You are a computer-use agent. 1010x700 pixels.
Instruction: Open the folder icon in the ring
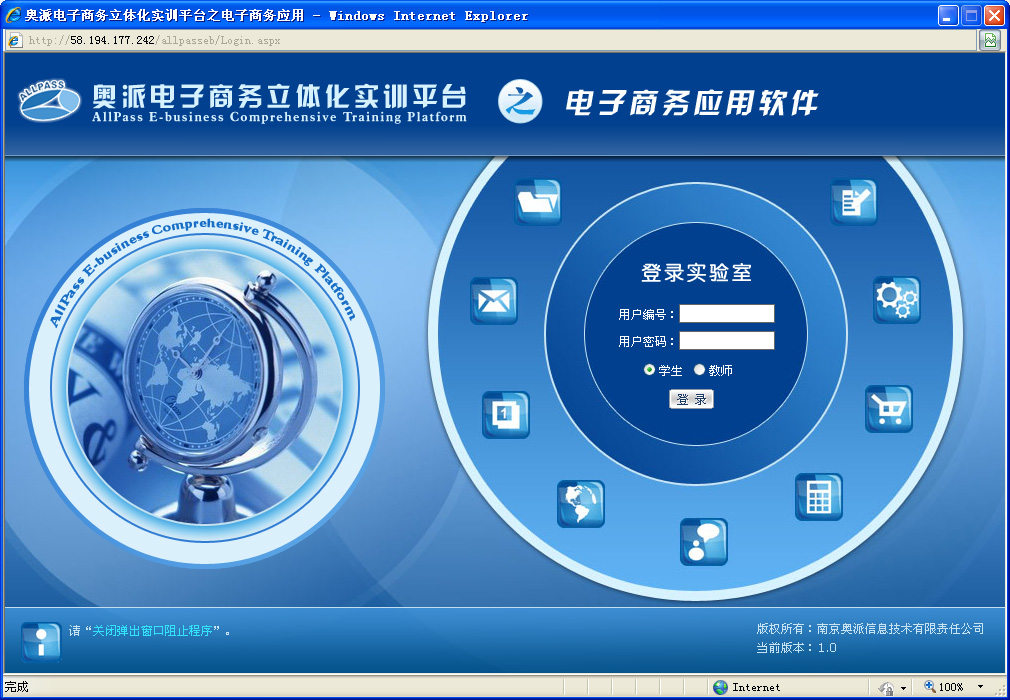(x=538, y=202)
